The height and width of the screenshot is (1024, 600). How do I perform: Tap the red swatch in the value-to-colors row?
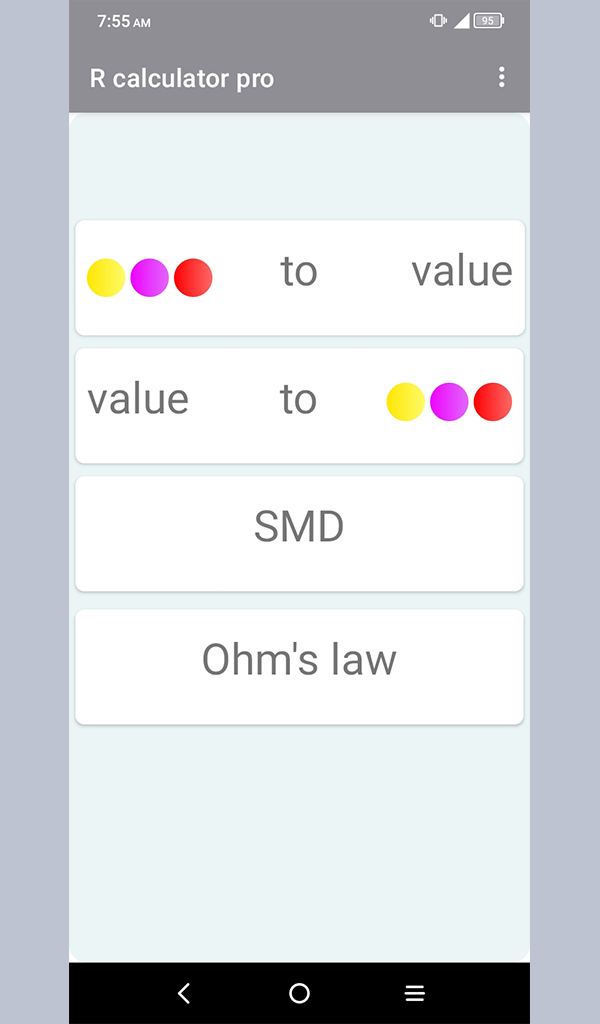(492, 402)
